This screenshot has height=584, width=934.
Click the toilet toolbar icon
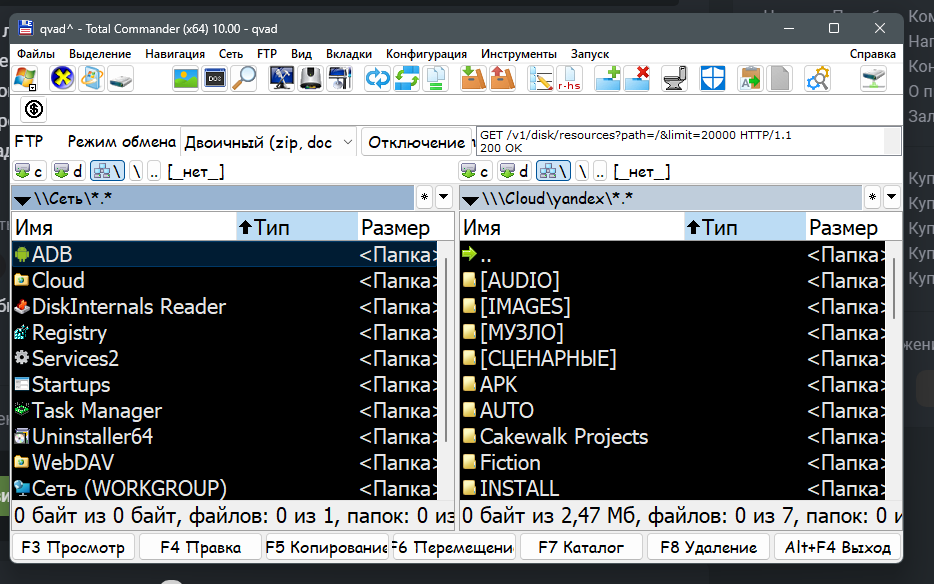[675, 79]
